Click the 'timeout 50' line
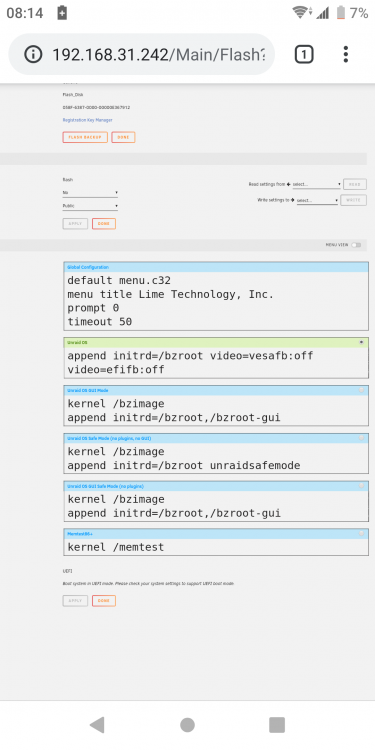 99,321
